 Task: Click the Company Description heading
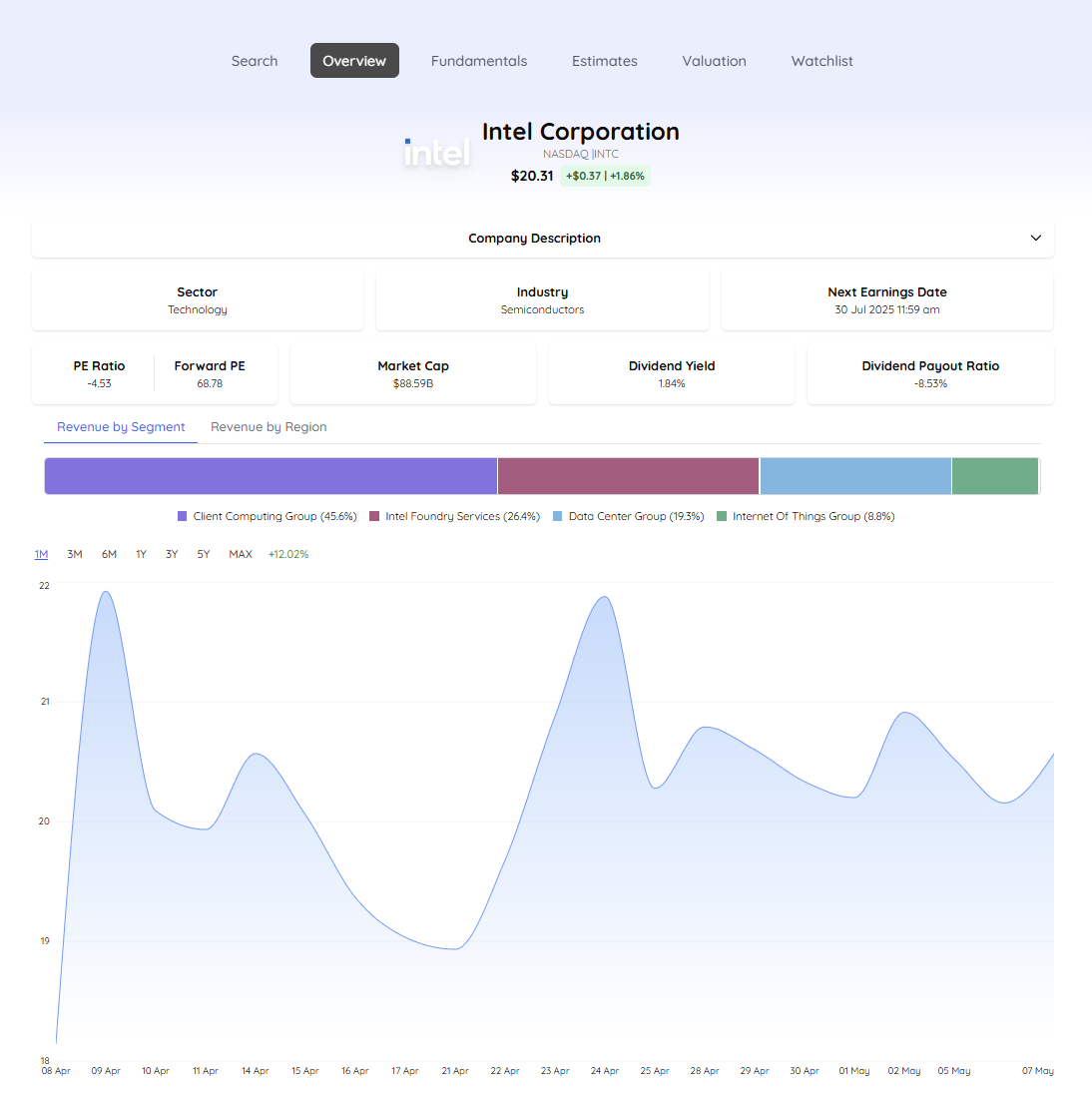[534, 239]
